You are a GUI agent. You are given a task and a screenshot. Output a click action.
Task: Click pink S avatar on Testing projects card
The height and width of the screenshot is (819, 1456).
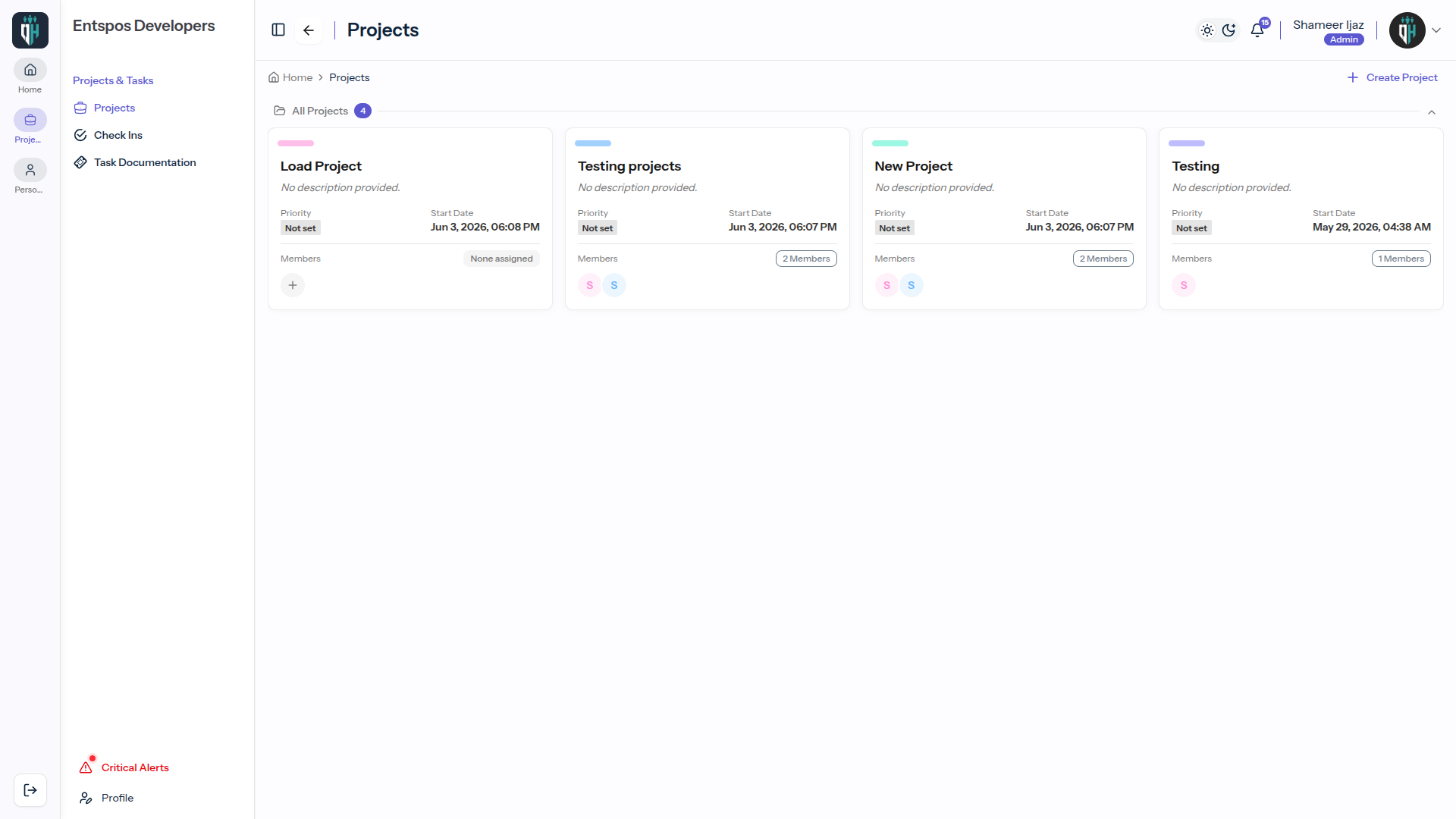590,285
